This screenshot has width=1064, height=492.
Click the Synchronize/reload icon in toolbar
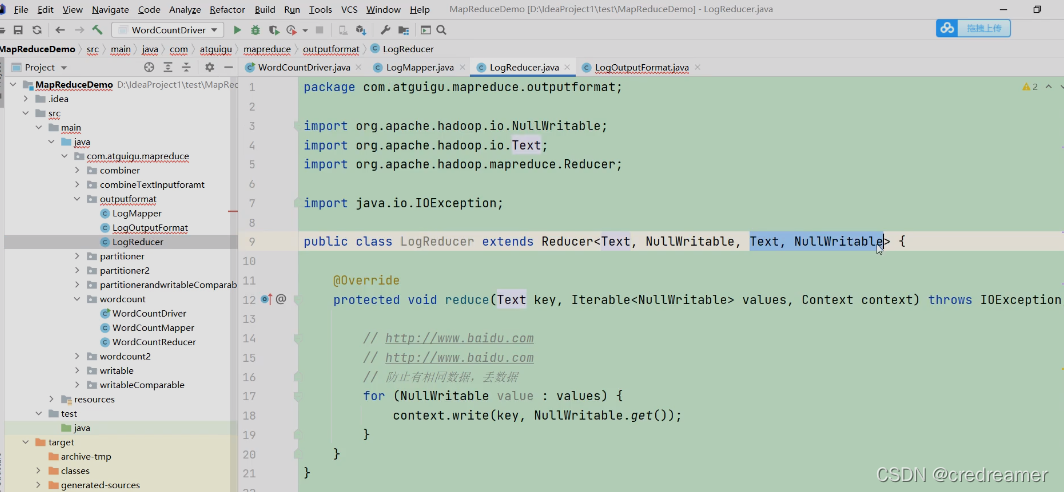pos(37,30)
